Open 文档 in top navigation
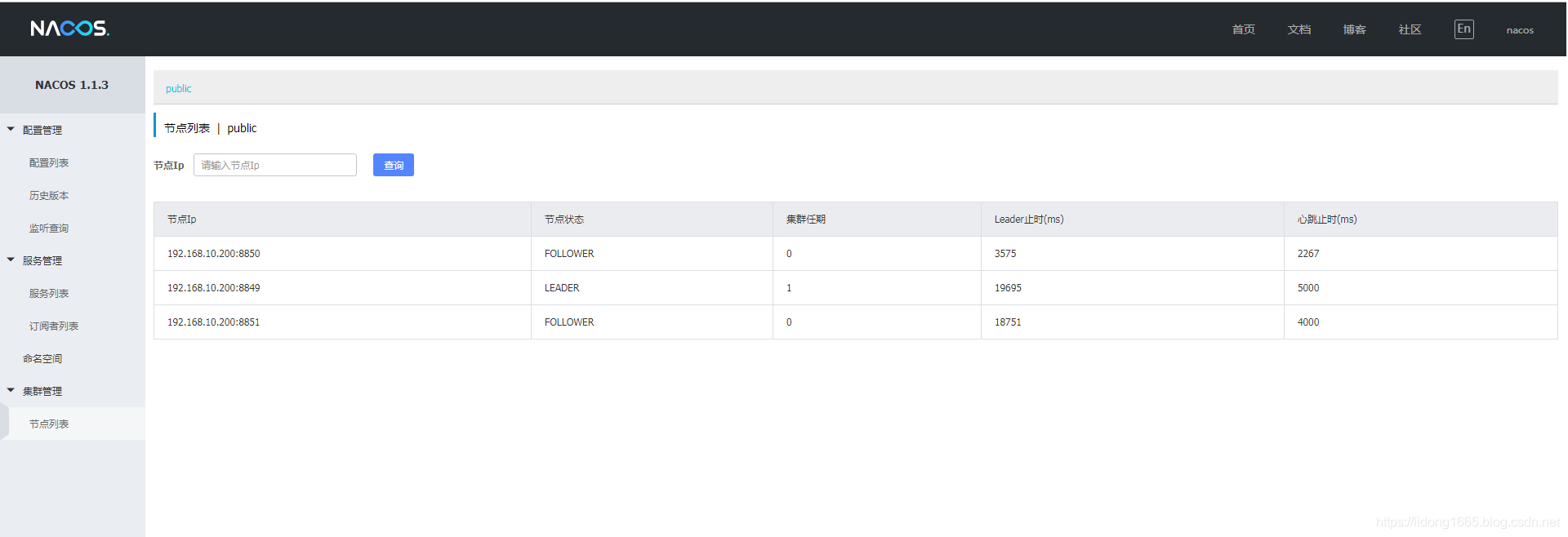Image resolution: width=1568 pixels, height=537 pixels. coord(1298,29)
